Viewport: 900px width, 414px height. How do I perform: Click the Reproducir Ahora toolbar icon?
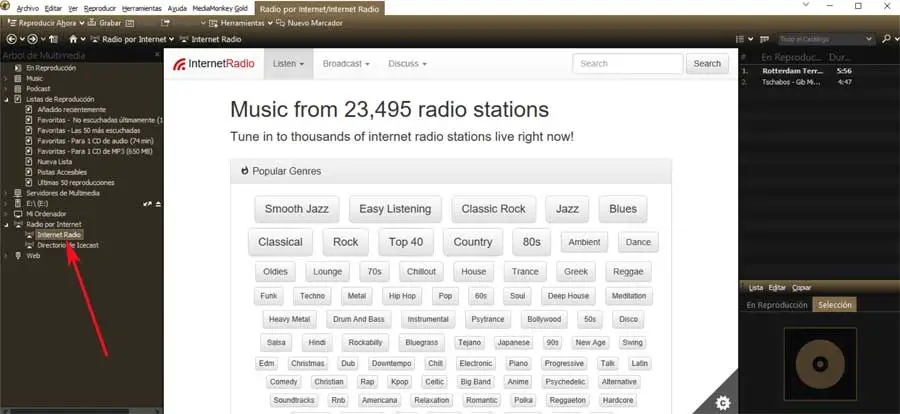click(11, 23)
